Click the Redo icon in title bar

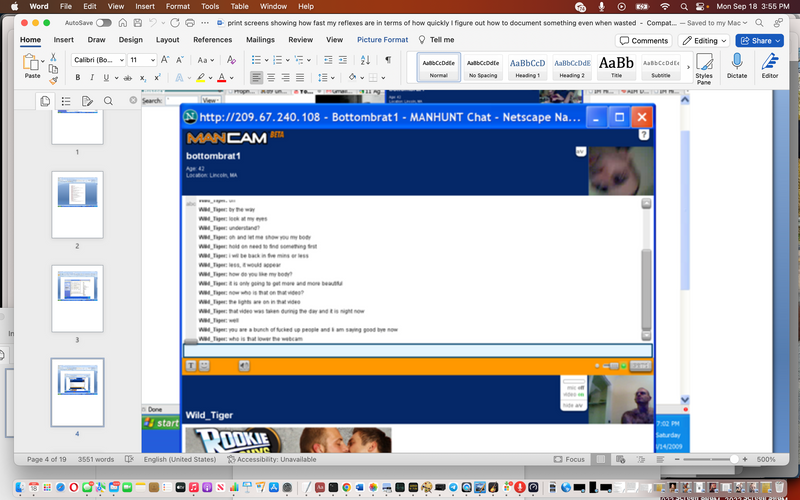click(x=175, y=23)
